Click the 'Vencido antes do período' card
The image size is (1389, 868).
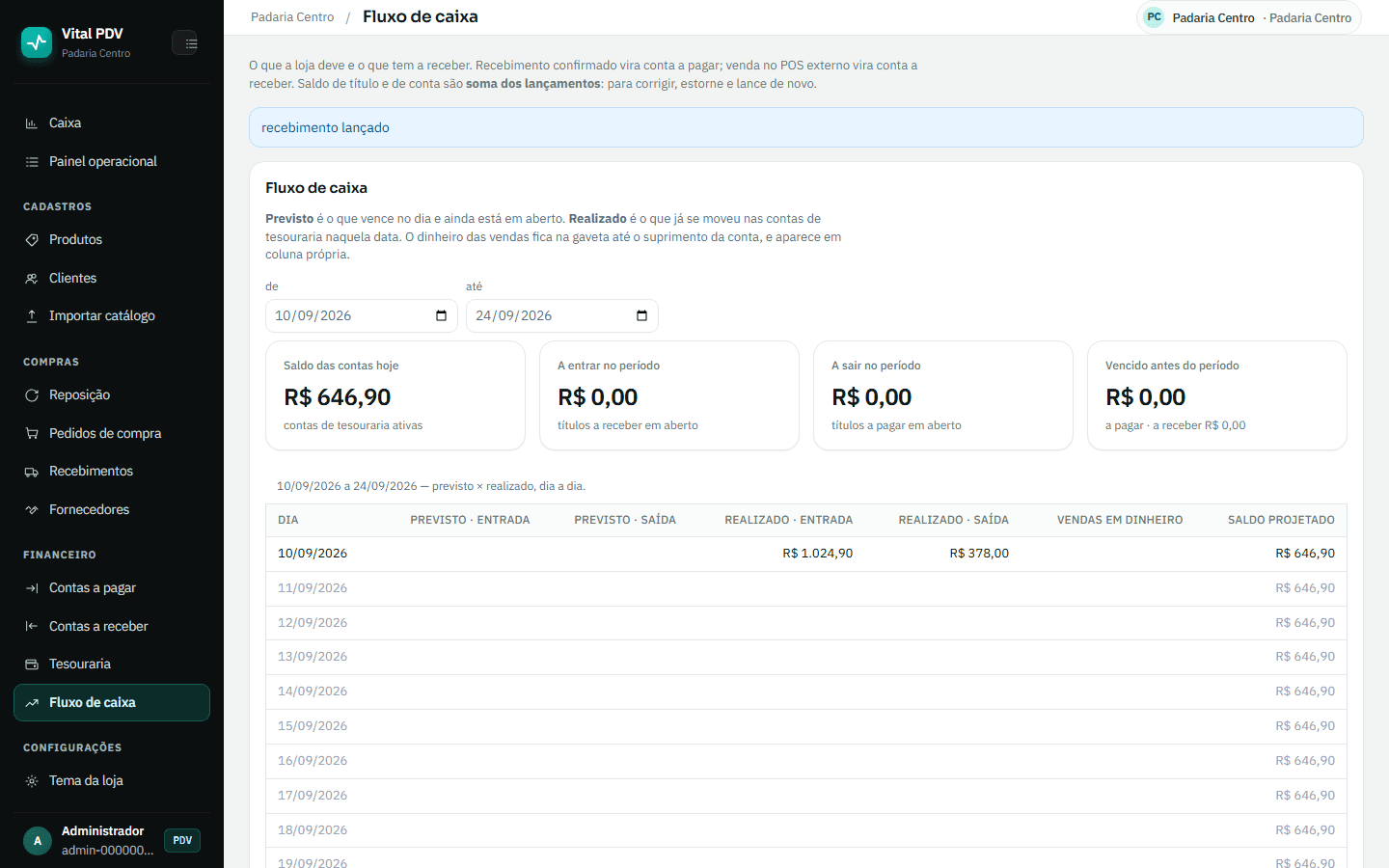point(1217,395)
